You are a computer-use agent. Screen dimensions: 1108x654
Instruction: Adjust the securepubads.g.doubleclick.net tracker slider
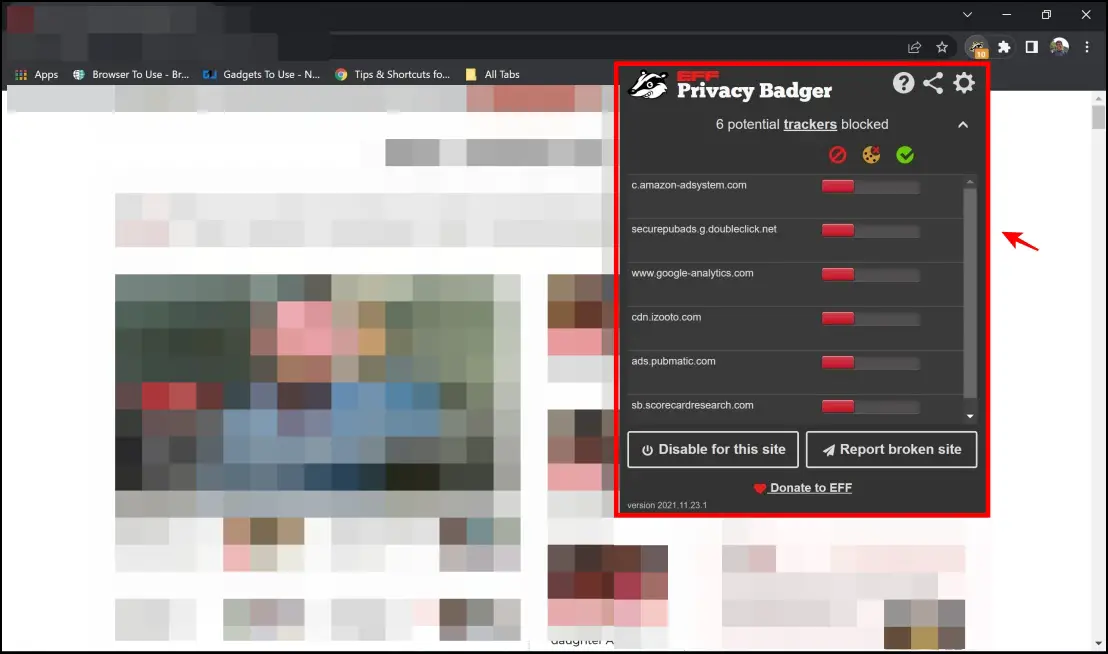(871, 230)
